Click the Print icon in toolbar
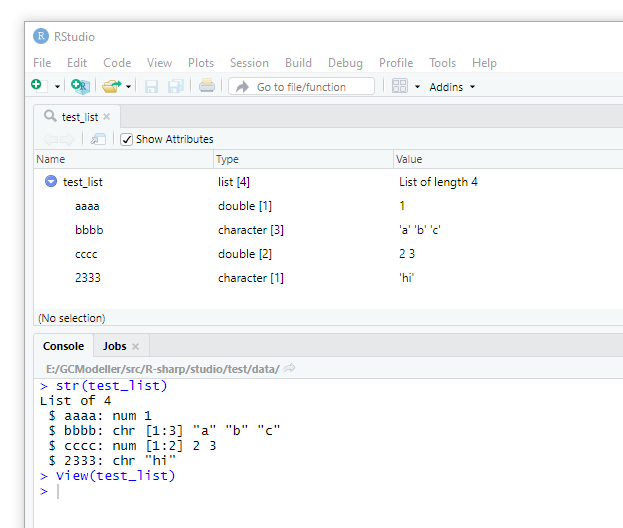The image size is (623, 528). [x=206, y=87]
